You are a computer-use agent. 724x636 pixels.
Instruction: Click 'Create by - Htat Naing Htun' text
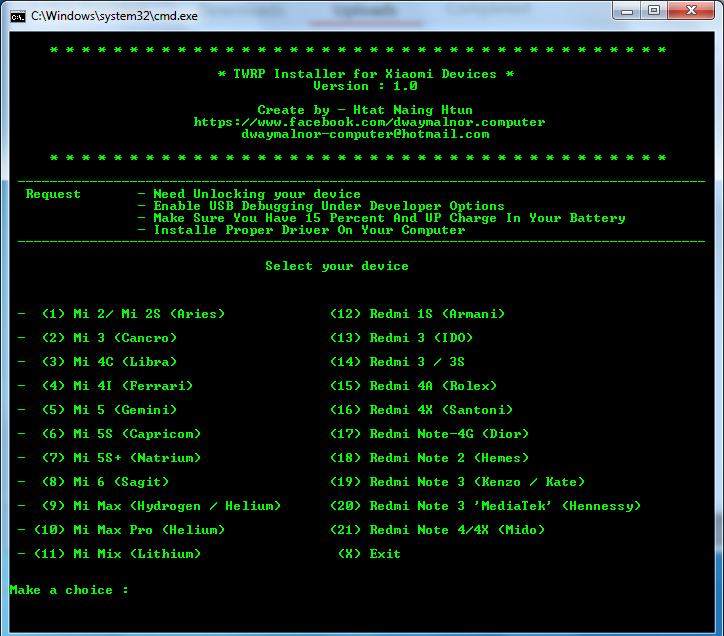click(x=365, y=110)
